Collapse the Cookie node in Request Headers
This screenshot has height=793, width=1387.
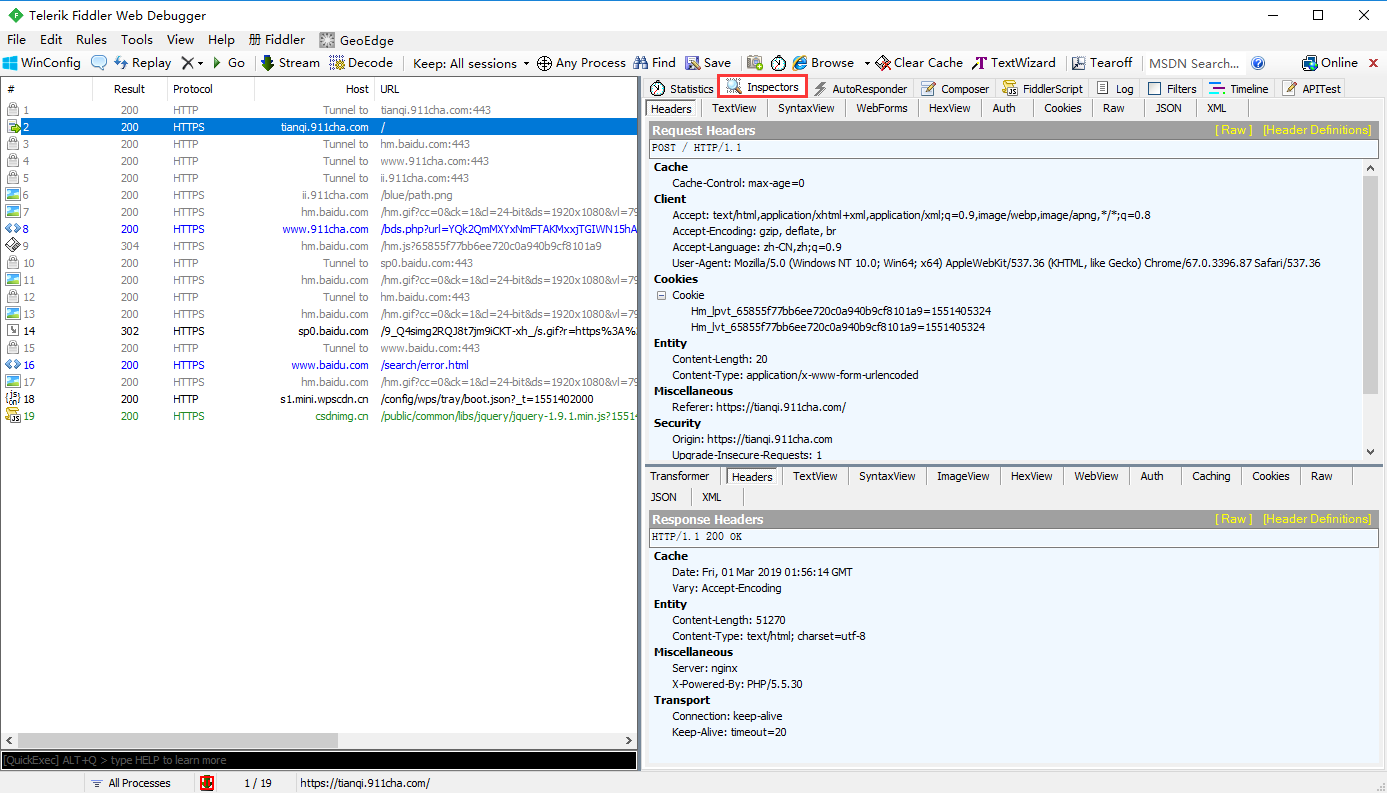pyautogui.click(x=661, y=295)
